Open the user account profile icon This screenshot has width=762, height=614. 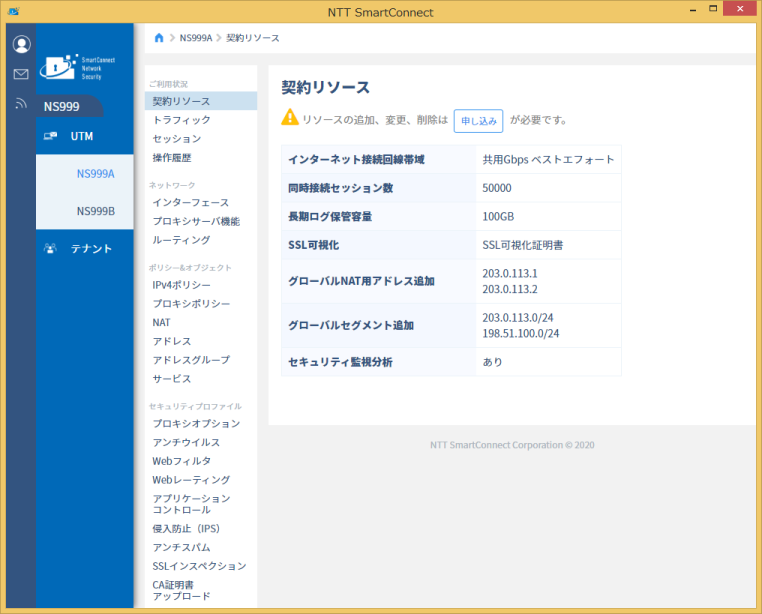[21, 44]
